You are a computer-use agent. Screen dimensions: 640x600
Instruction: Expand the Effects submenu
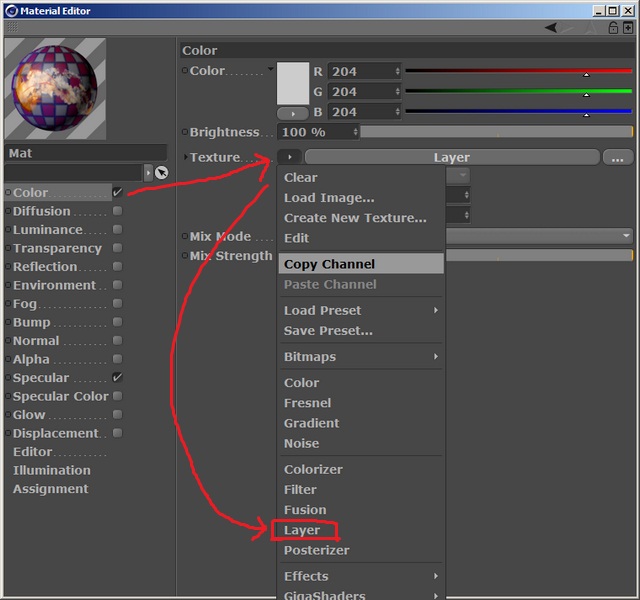coord(361,576)
